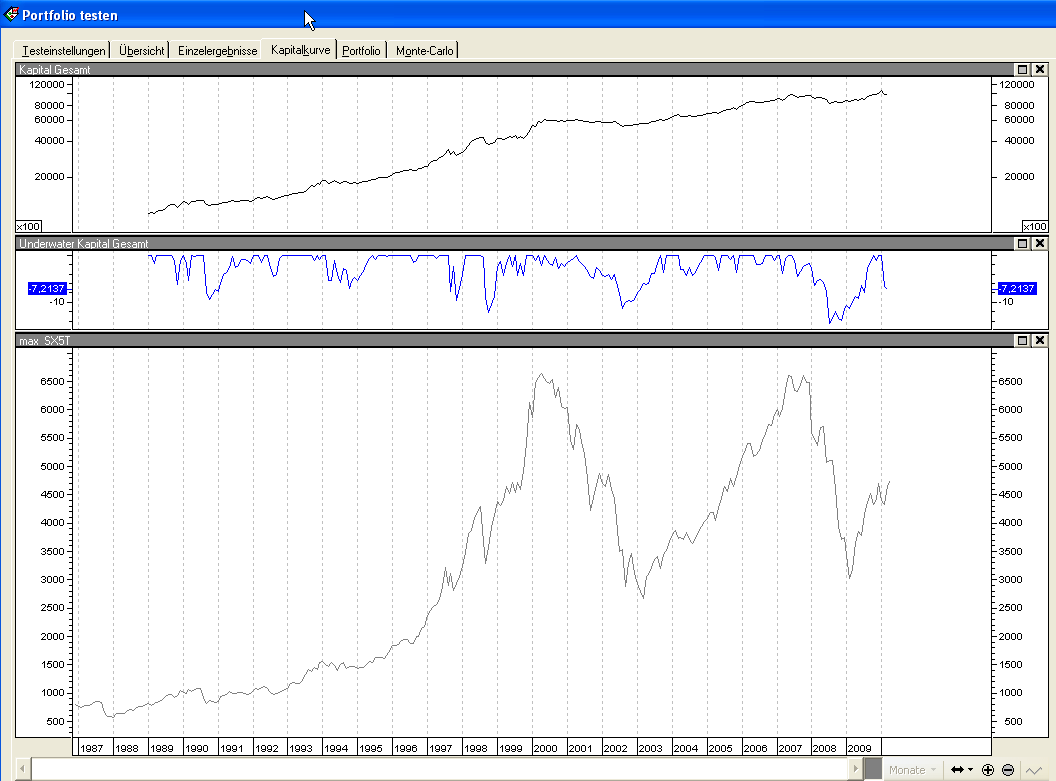Click the 2009 year label on time axis
The image size is (1056, 781).
click(x=859, y=748)
